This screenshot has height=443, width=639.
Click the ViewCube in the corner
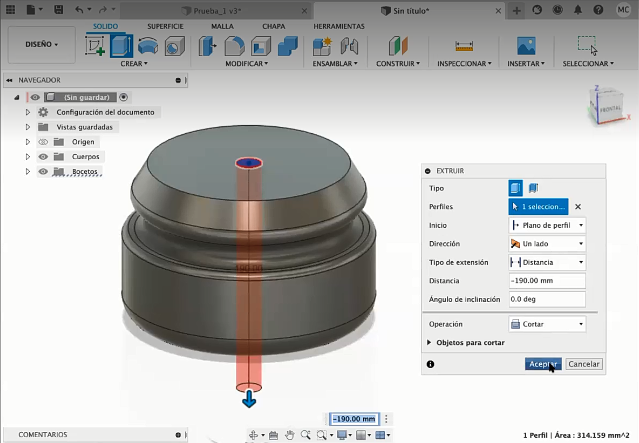[x=608, y=105]
